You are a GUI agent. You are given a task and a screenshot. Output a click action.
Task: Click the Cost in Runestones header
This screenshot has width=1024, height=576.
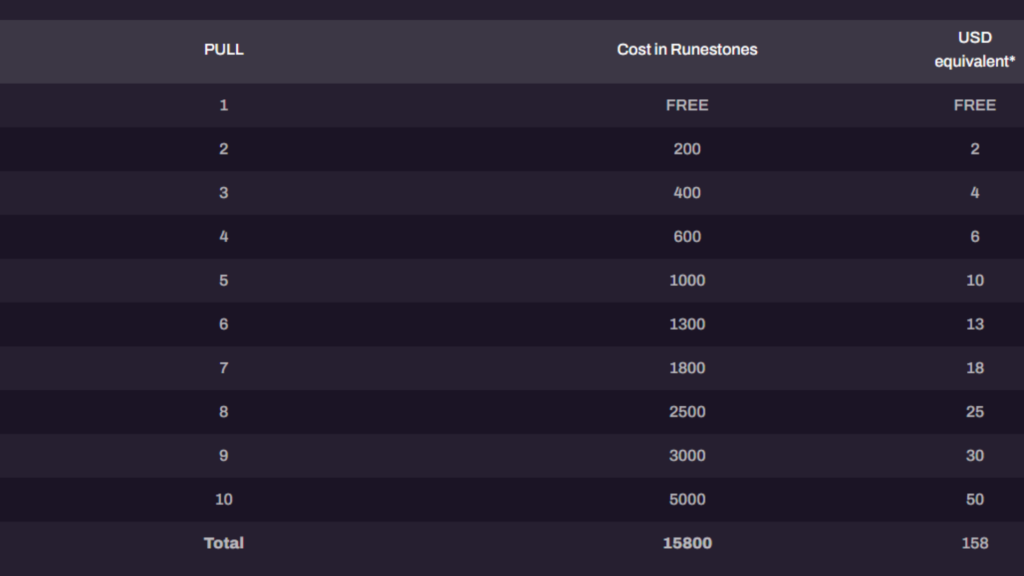(x=687, y=49)
